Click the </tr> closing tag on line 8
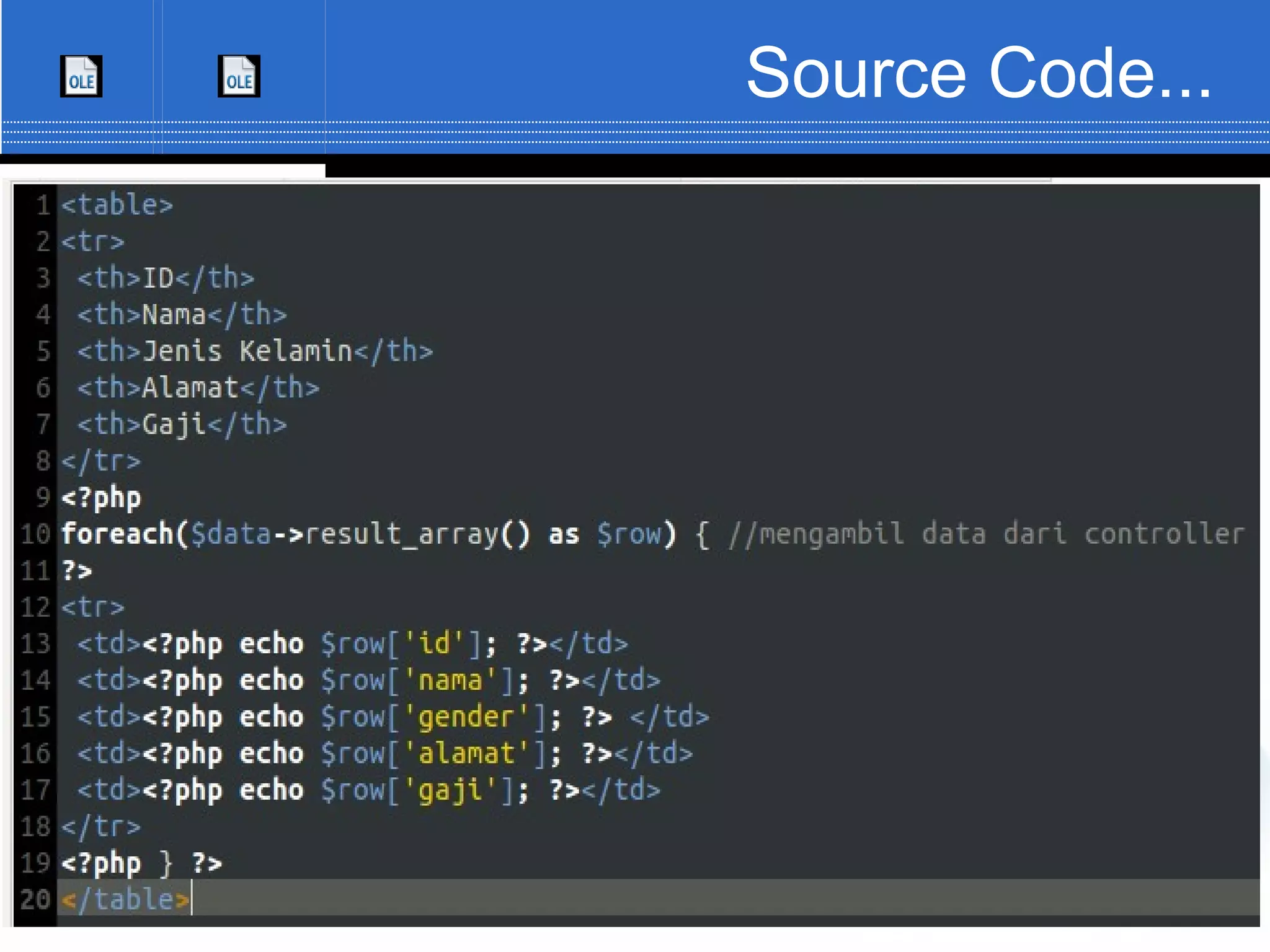This screenshot has height=952, width=1270. pos(101,461)
